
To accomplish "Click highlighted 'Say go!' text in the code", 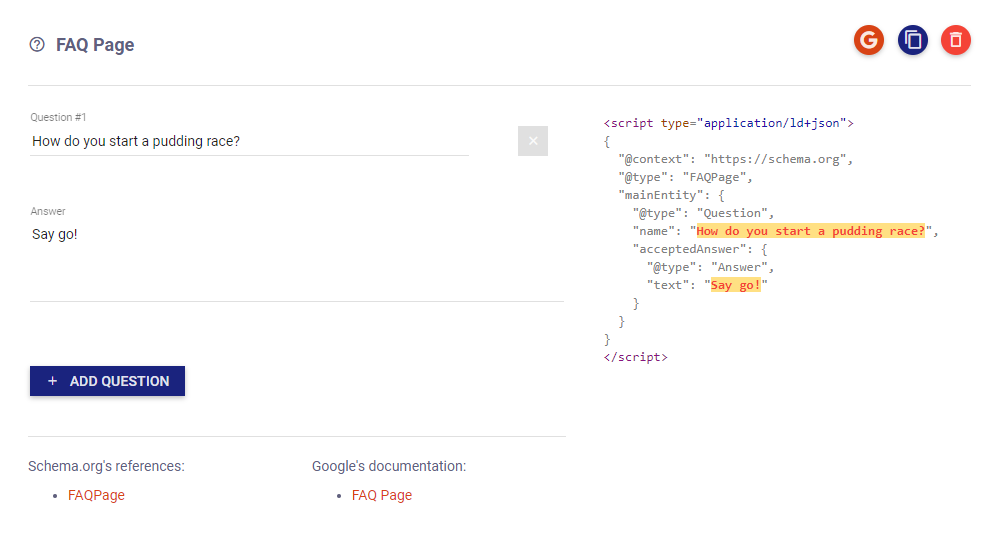I will (x=735, y=285).
